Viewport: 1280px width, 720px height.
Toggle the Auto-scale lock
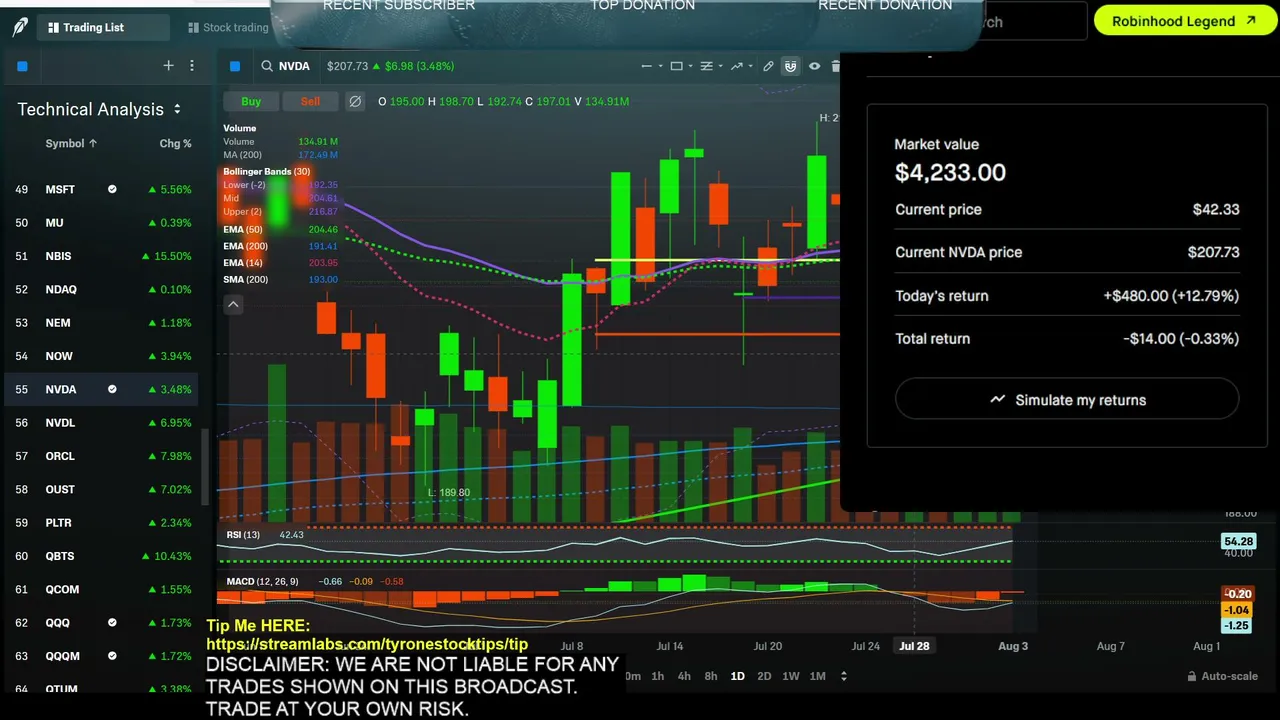pos(1222,676)
